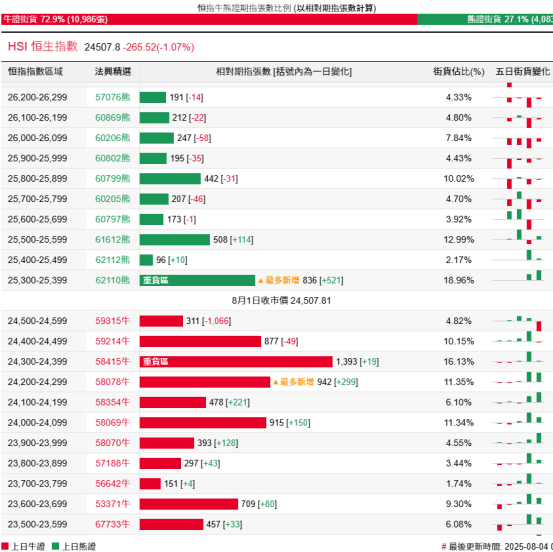Open bear warrant link 60797熊

tap(113, 219)
